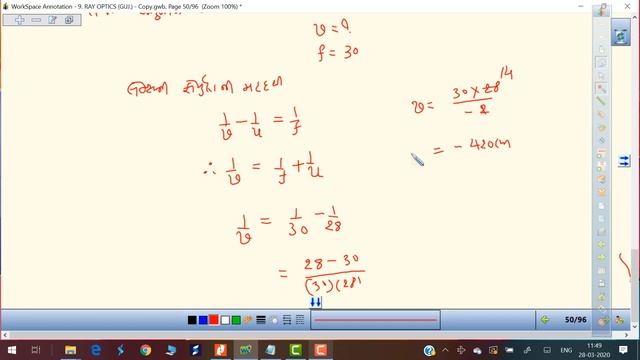Open the toolbar menu icon at top of right toolbar
This screenshot has height=360, width=640.
pyautogui.click(x=602, y=10)
